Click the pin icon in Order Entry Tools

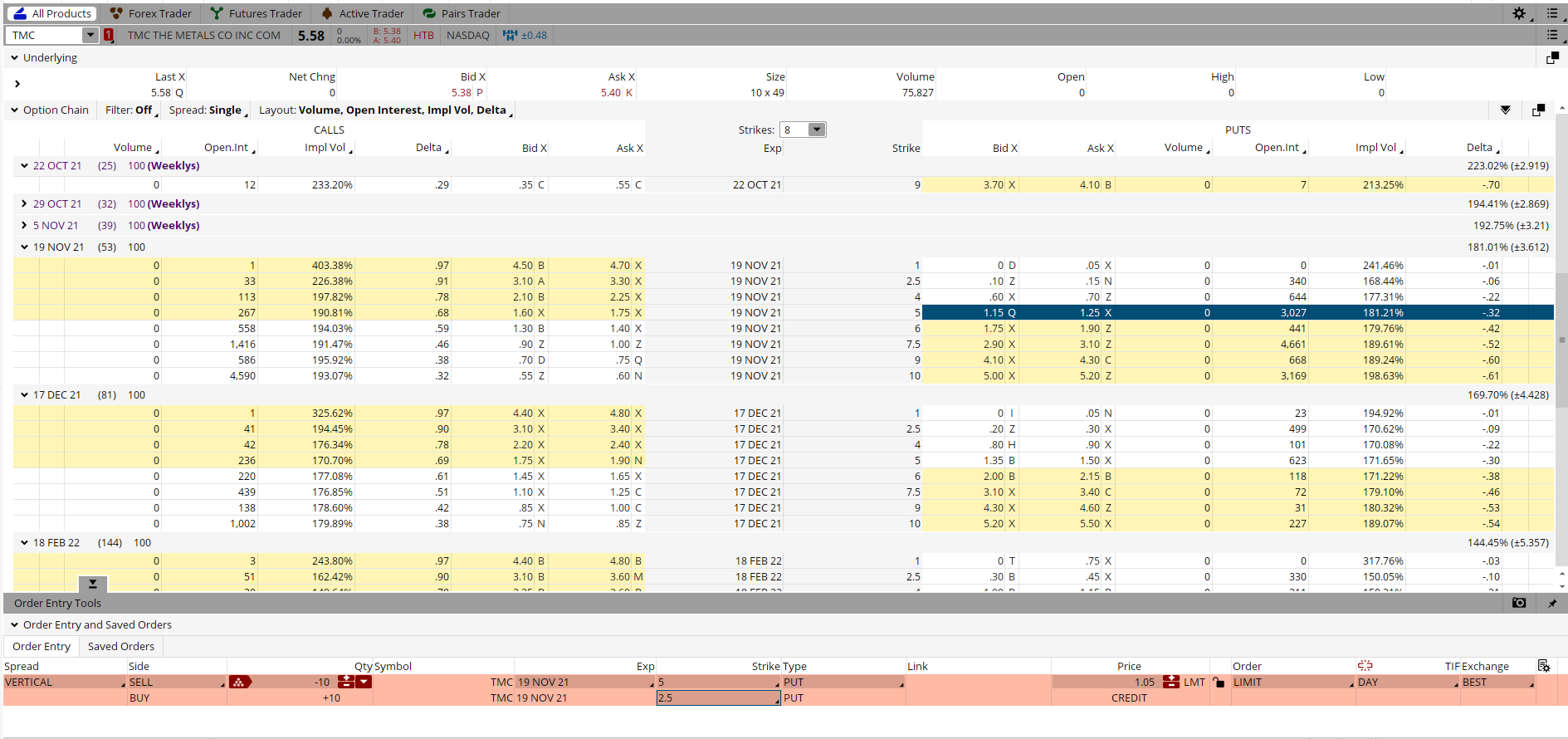(x=1551, y=603)
